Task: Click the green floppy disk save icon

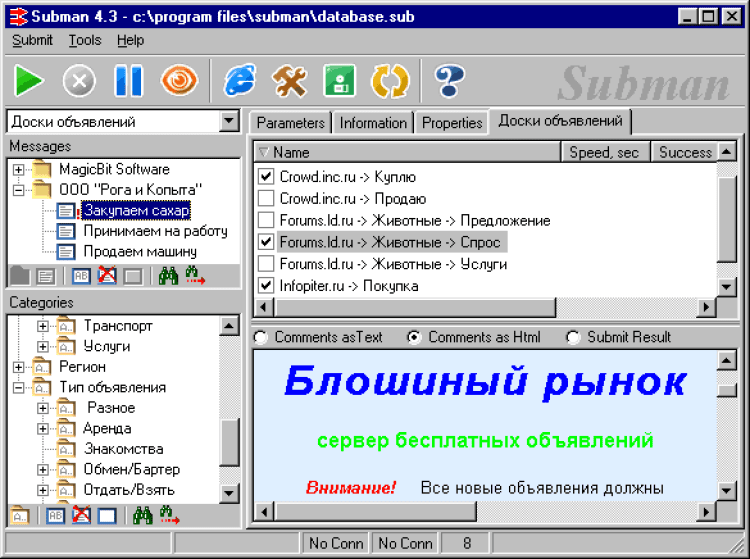Action: 340,80
